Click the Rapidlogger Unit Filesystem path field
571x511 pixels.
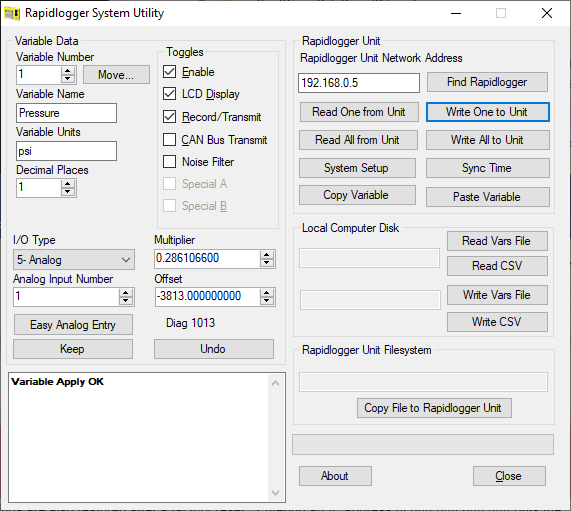pyautogui.click(x=423, y=382)
